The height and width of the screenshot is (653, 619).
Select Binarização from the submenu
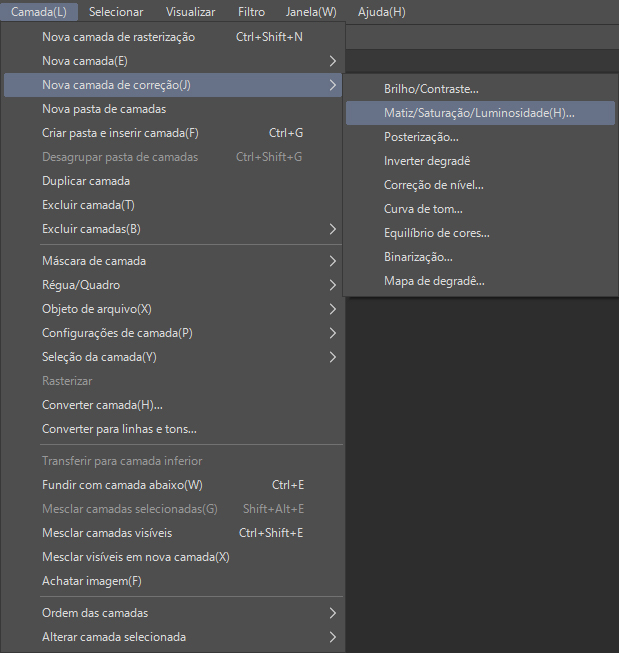(x=418, y=257)
